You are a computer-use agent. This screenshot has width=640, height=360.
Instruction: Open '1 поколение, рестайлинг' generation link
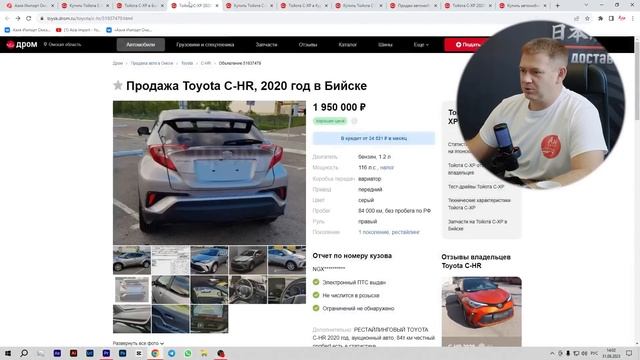pyautogui.click(x=389, y=232)
